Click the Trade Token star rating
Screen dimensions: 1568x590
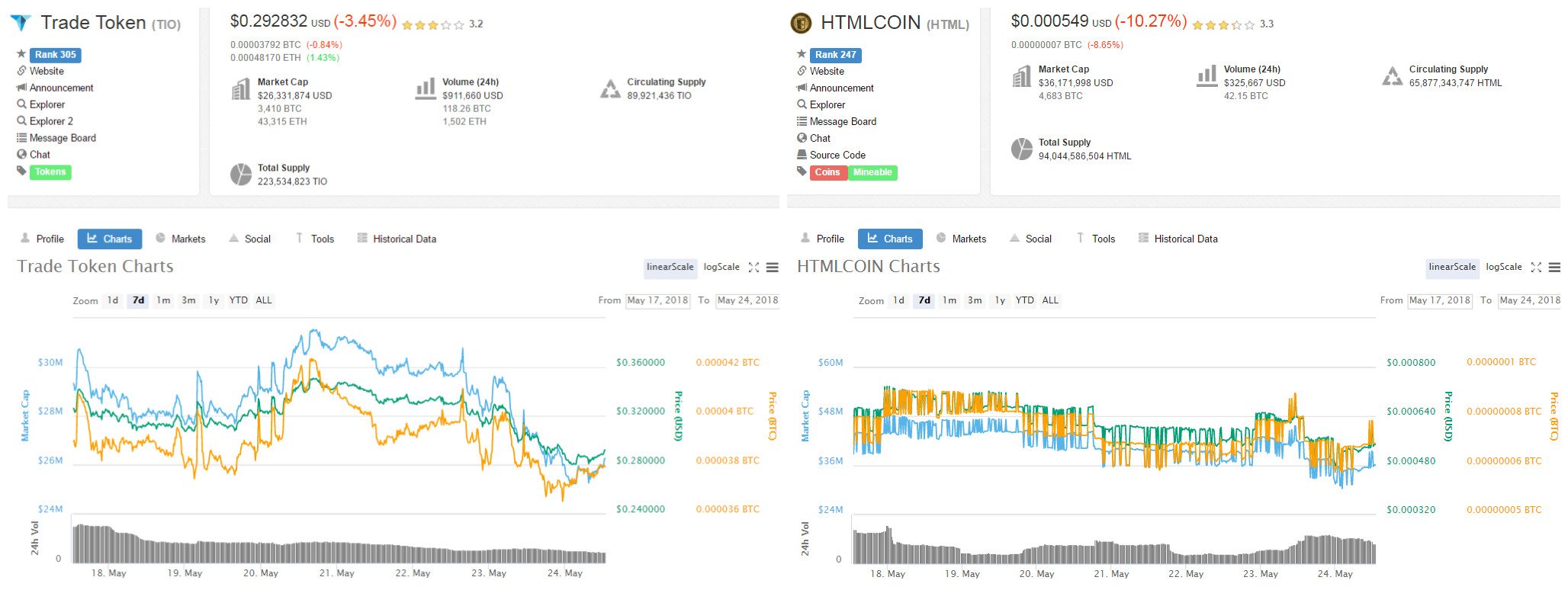click(432, 25)
